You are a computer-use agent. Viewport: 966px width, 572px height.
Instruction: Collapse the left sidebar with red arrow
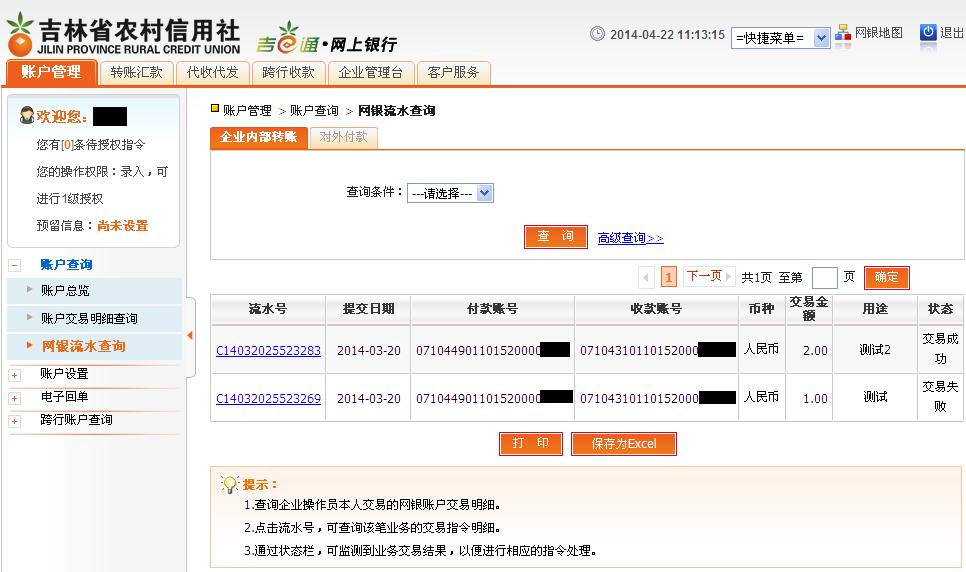(190, 335)
